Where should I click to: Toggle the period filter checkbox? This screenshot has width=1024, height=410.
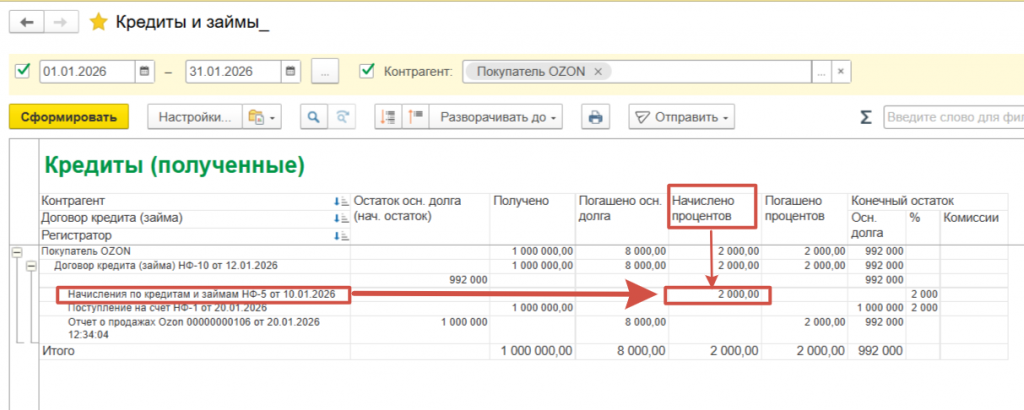coord(23,71)
